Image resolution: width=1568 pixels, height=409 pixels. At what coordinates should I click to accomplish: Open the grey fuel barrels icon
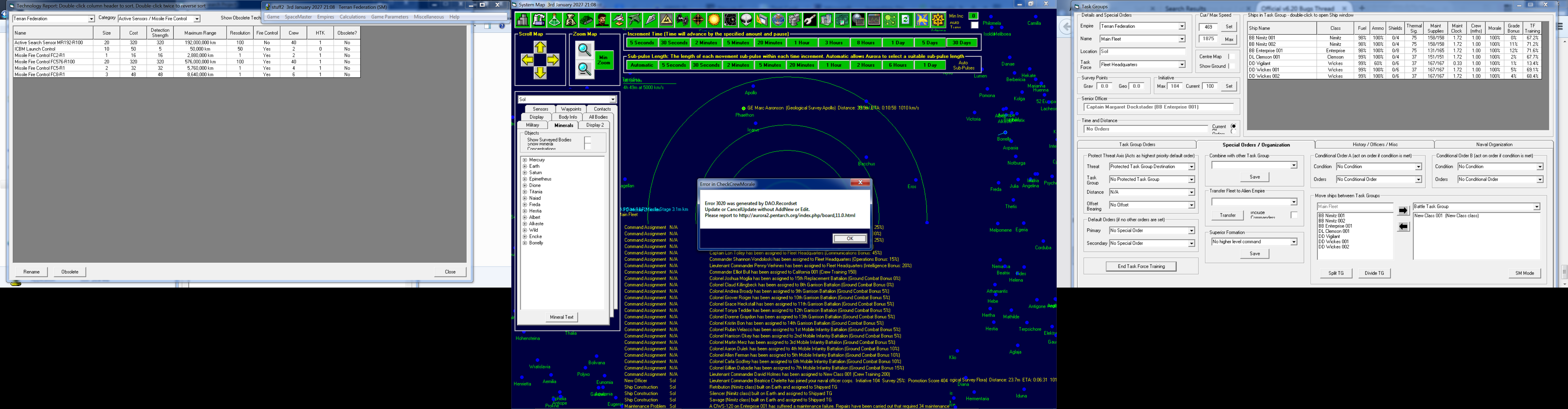(795, 20)
